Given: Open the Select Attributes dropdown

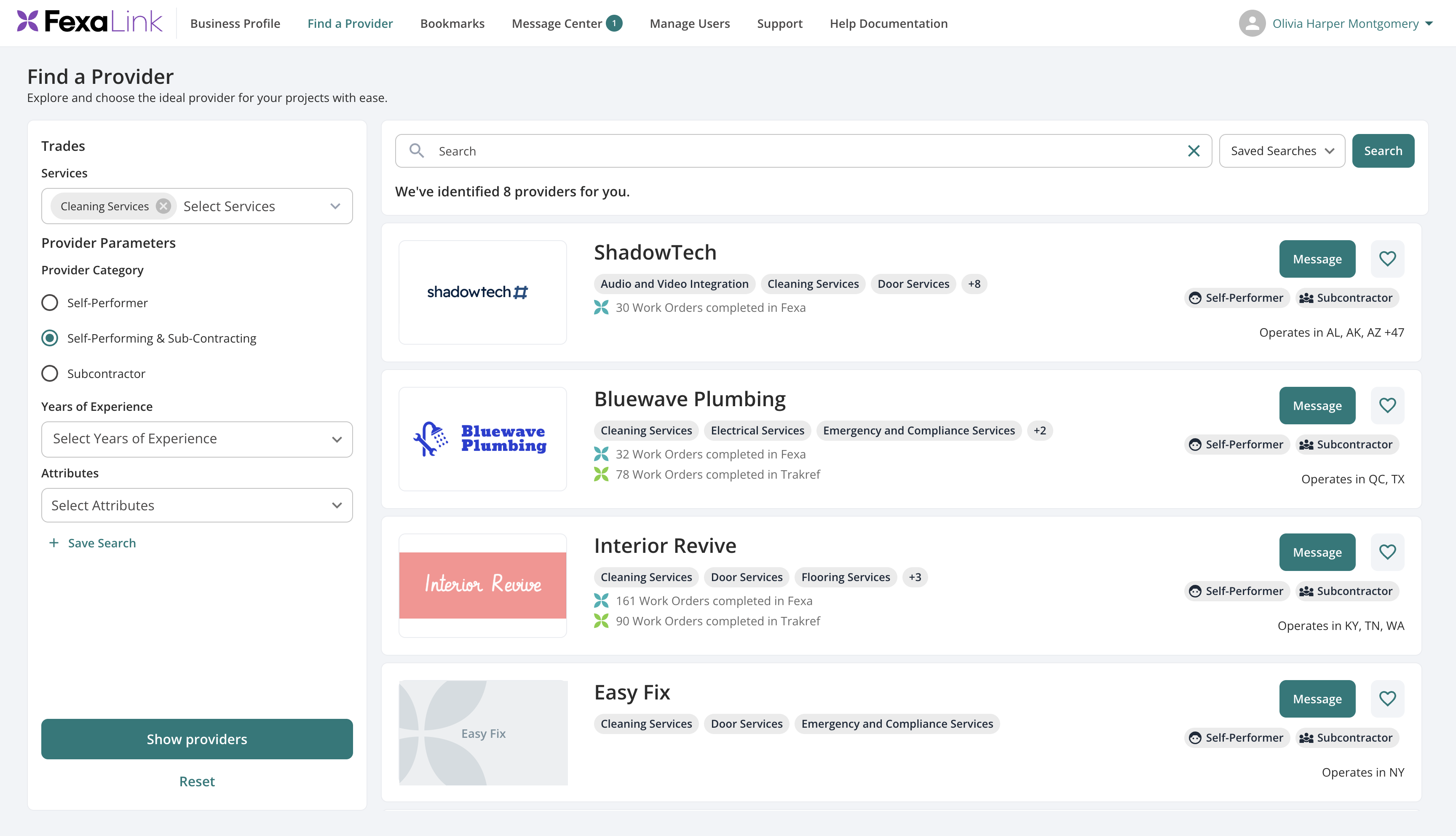Looking at the screenshot, I should 197,505.
